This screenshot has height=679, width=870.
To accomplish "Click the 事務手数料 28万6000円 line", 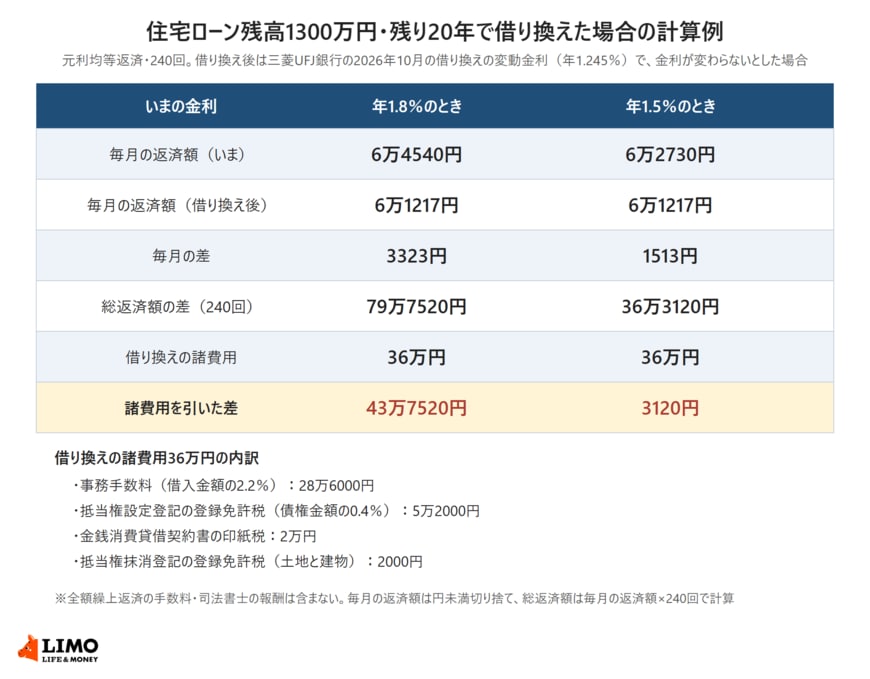I will pos(223,485).
